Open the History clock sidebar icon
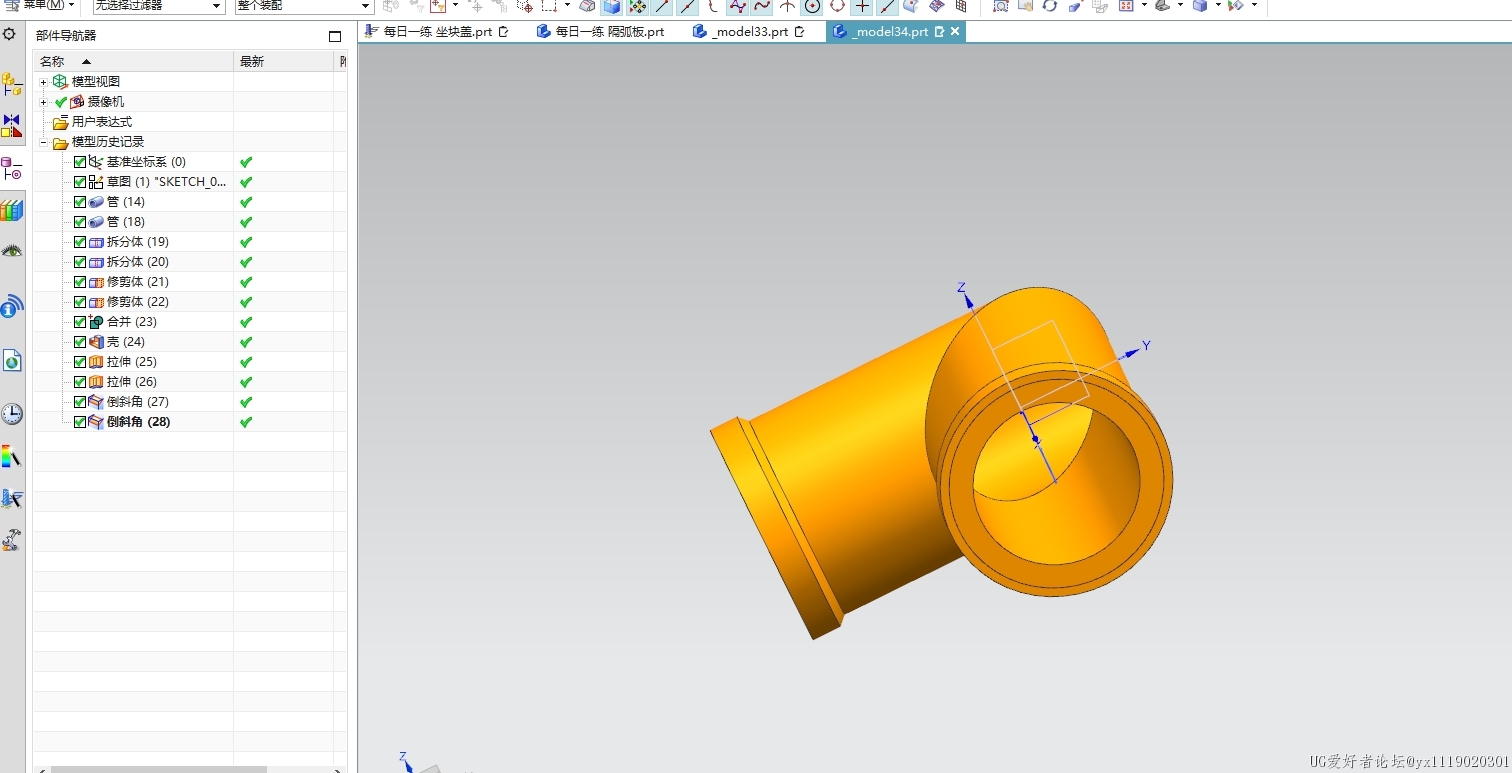Image resolution: width=1512 pixels, height=773 pixels. tap(11, 414)
